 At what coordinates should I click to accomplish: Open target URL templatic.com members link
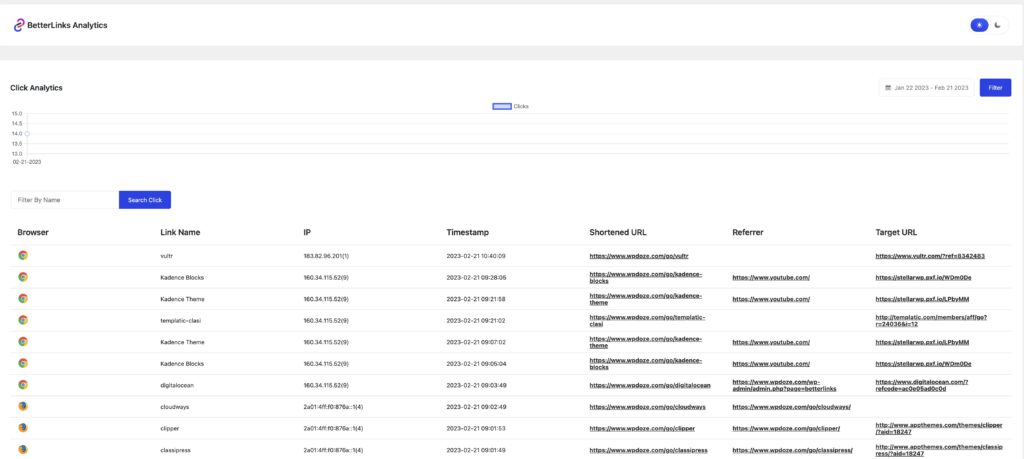coord(931,321)
